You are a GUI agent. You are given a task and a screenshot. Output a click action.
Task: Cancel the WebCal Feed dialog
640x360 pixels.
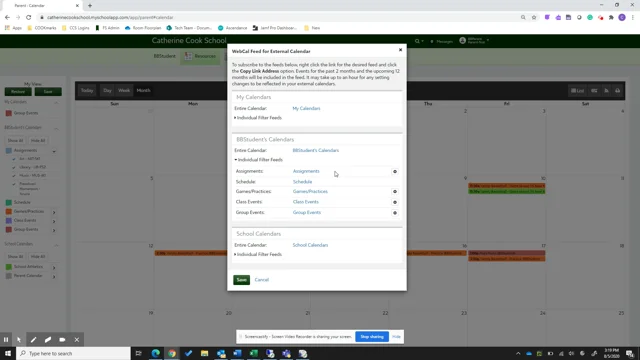coord(262,280)
